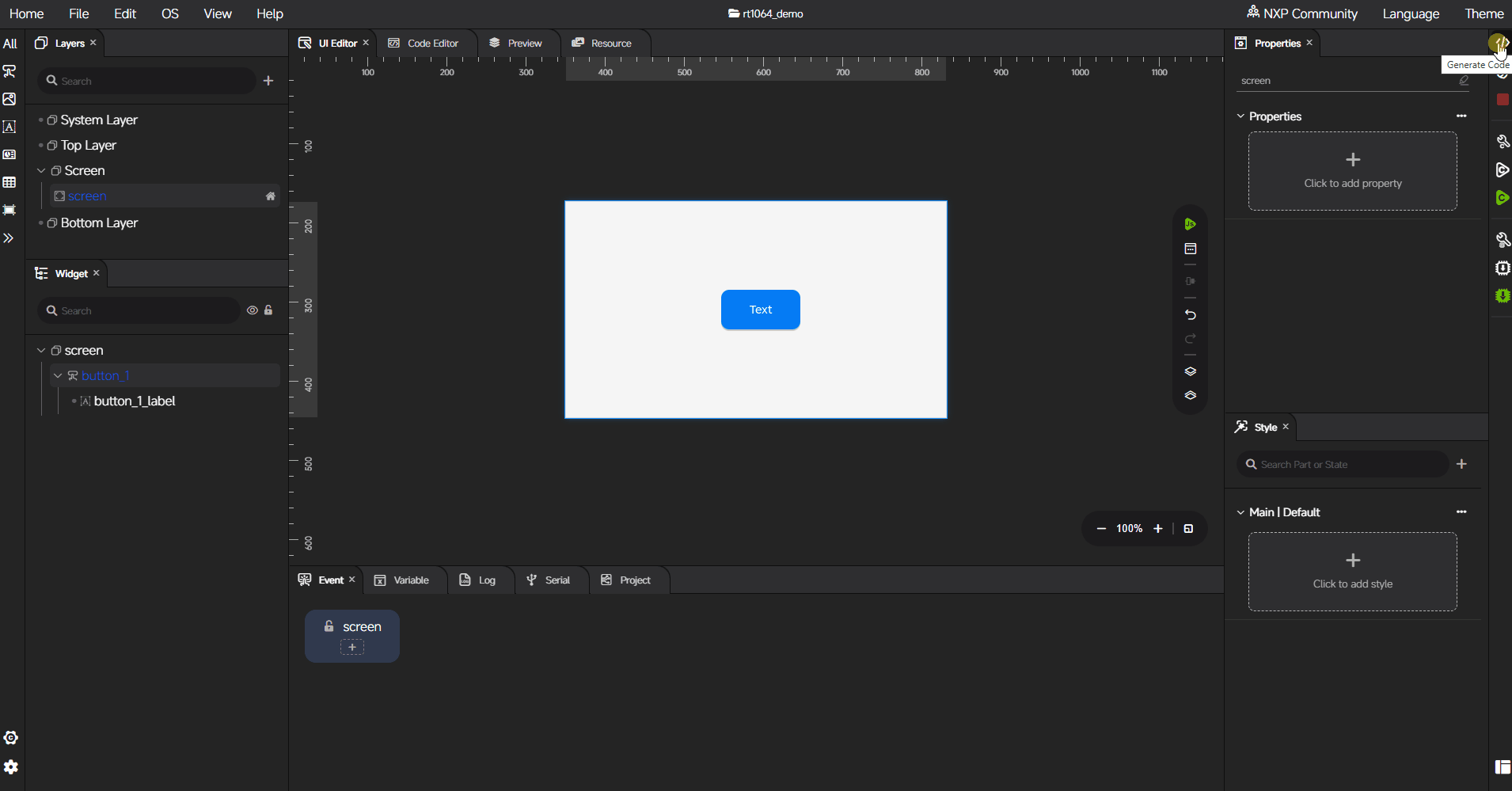Screen dimensions: 1512x791
Task: Open the Help menu
Action: click(270, 13)
